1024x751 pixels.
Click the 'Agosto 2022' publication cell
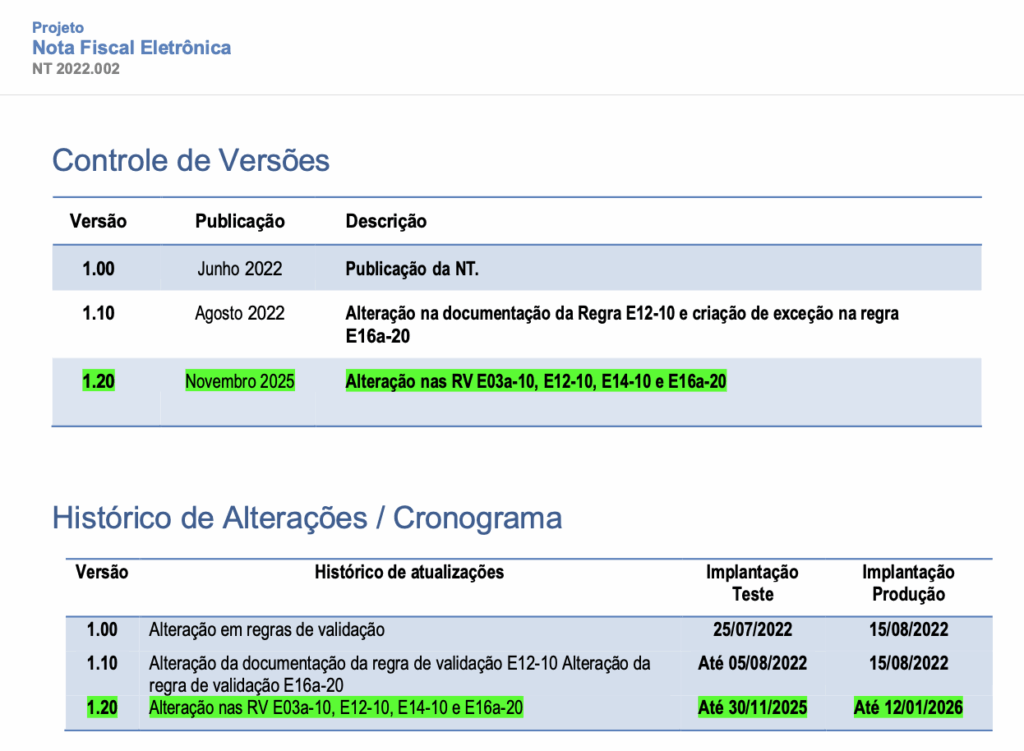(x=240, y=313)
